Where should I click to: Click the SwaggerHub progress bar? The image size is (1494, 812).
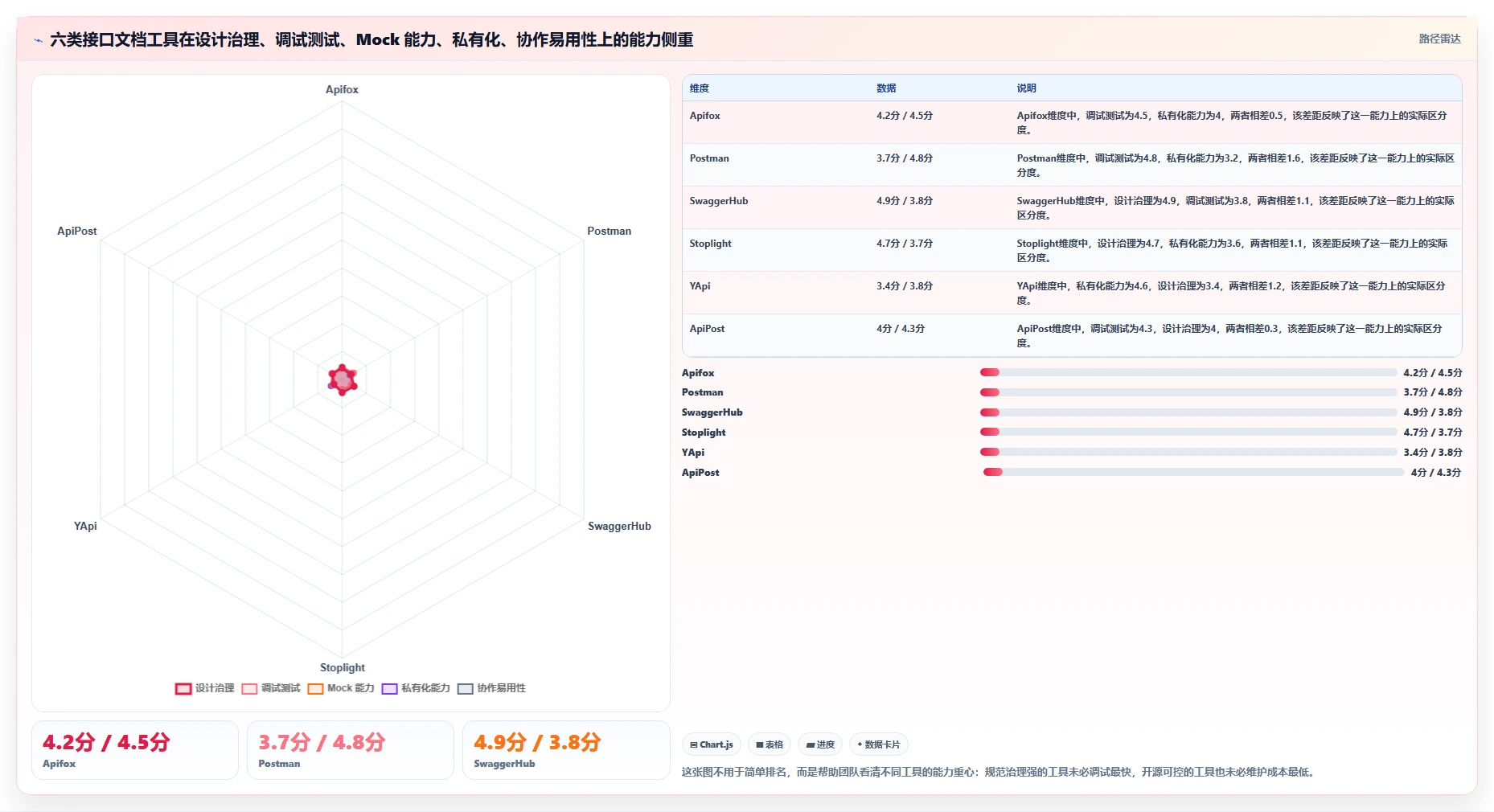[x=1188, y=412]
